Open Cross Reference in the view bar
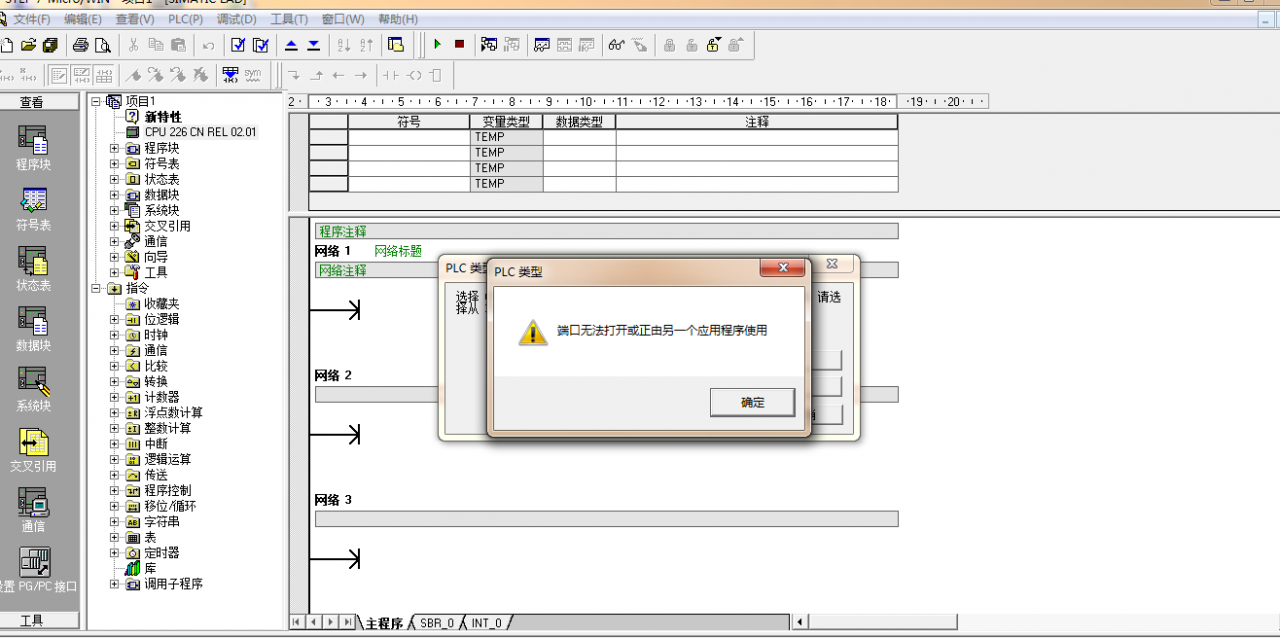This screenshot has width=1280, height=638. point(33,449)
